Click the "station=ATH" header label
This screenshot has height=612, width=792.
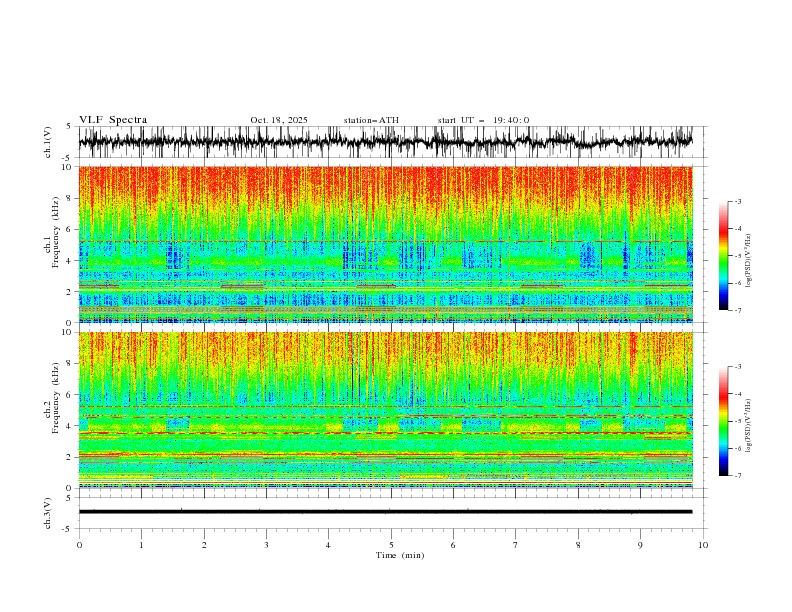pyautogui.click(x=371, y=120)
